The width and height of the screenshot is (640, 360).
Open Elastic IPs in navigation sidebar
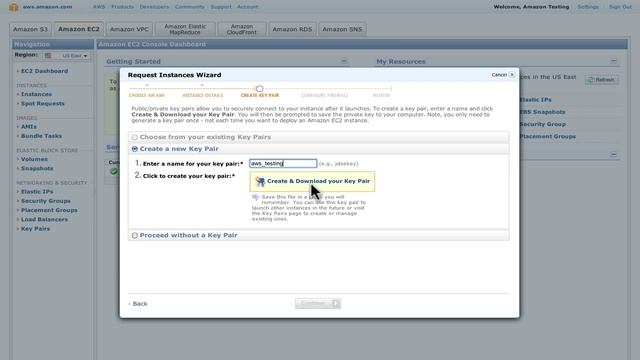pos(37,192)
